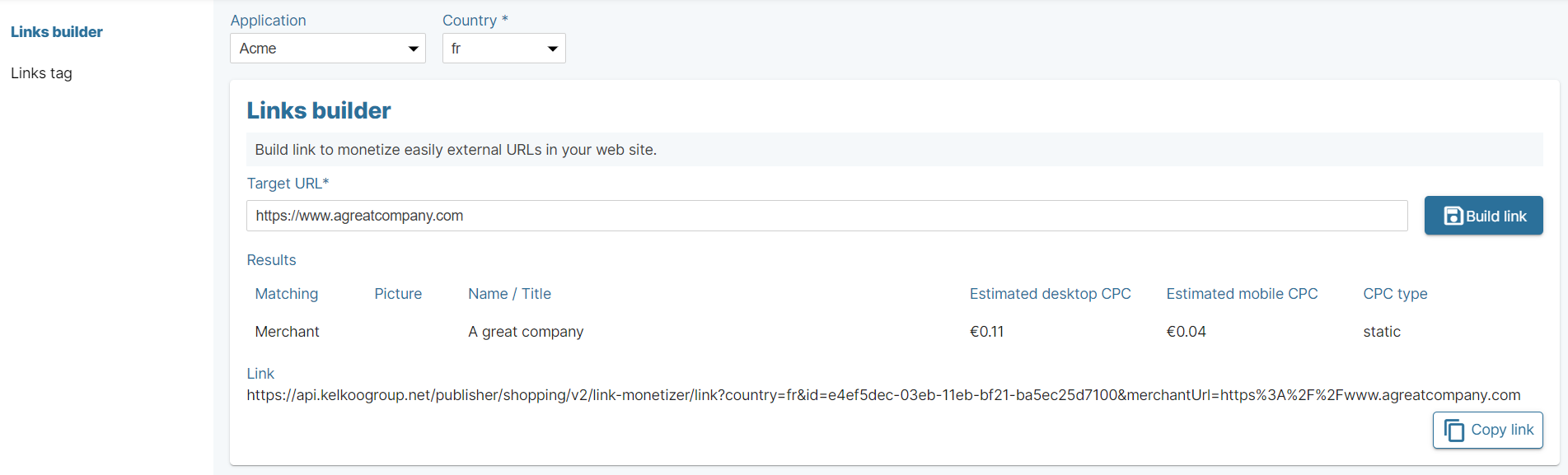1568x475 pixels.
Task: Focus the Target URL input field
Action: pos(826,216)
